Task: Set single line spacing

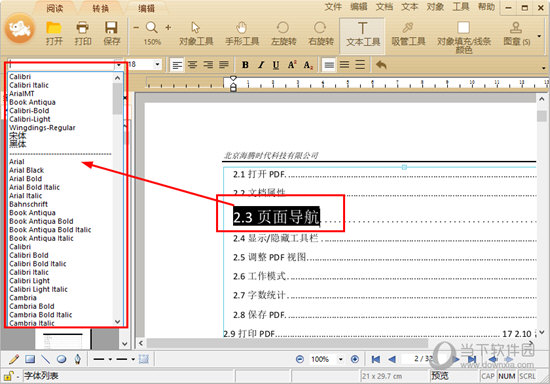Action: coord(329,65)
